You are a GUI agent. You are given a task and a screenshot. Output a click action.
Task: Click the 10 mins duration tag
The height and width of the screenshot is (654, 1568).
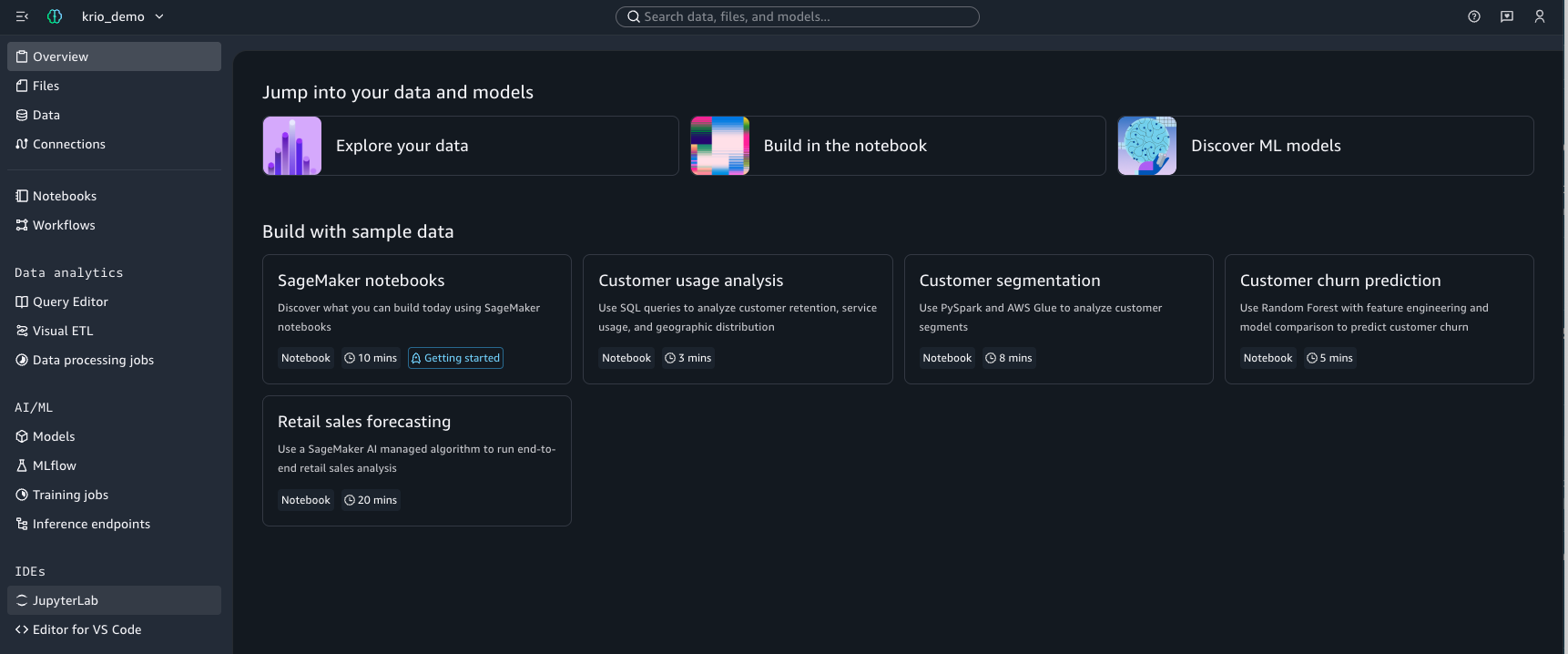[371, 358]
